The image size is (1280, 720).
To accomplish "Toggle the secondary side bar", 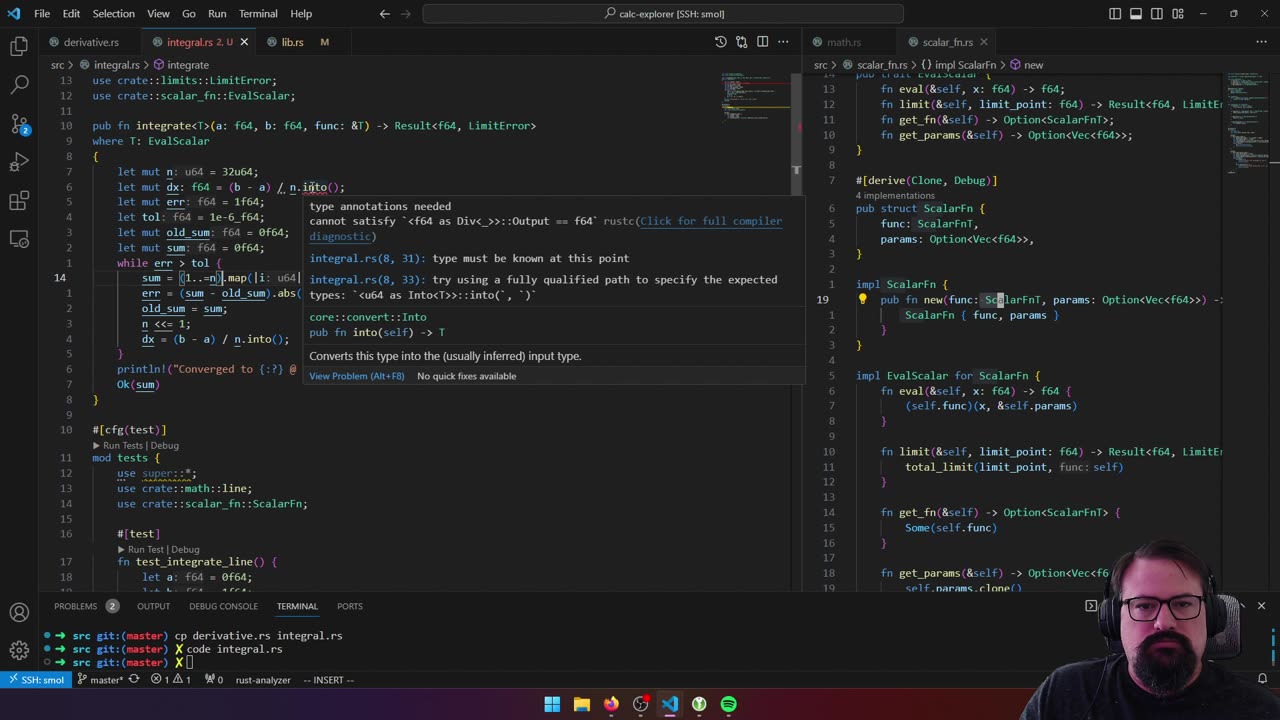I will click(x=1157, y=14).
